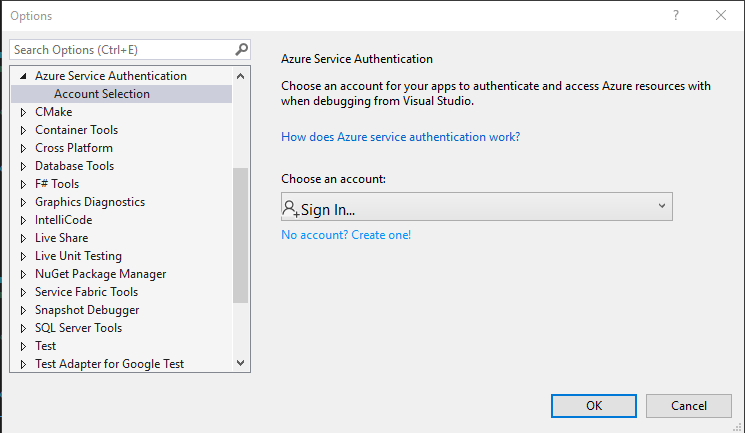Select the Cross Platform category
745x433 pixels.
coord(74,148)
